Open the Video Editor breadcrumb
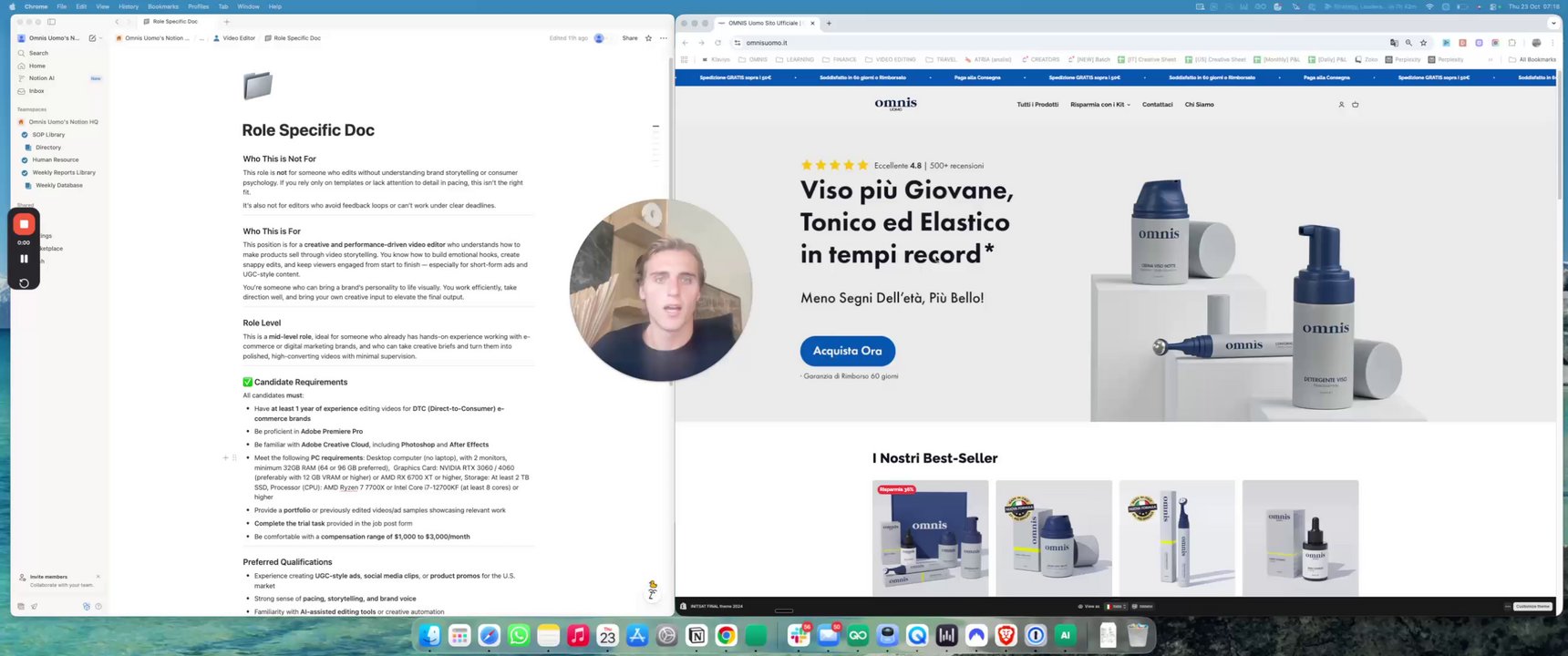Screen dimensions: 1568x656 (234, 38)
